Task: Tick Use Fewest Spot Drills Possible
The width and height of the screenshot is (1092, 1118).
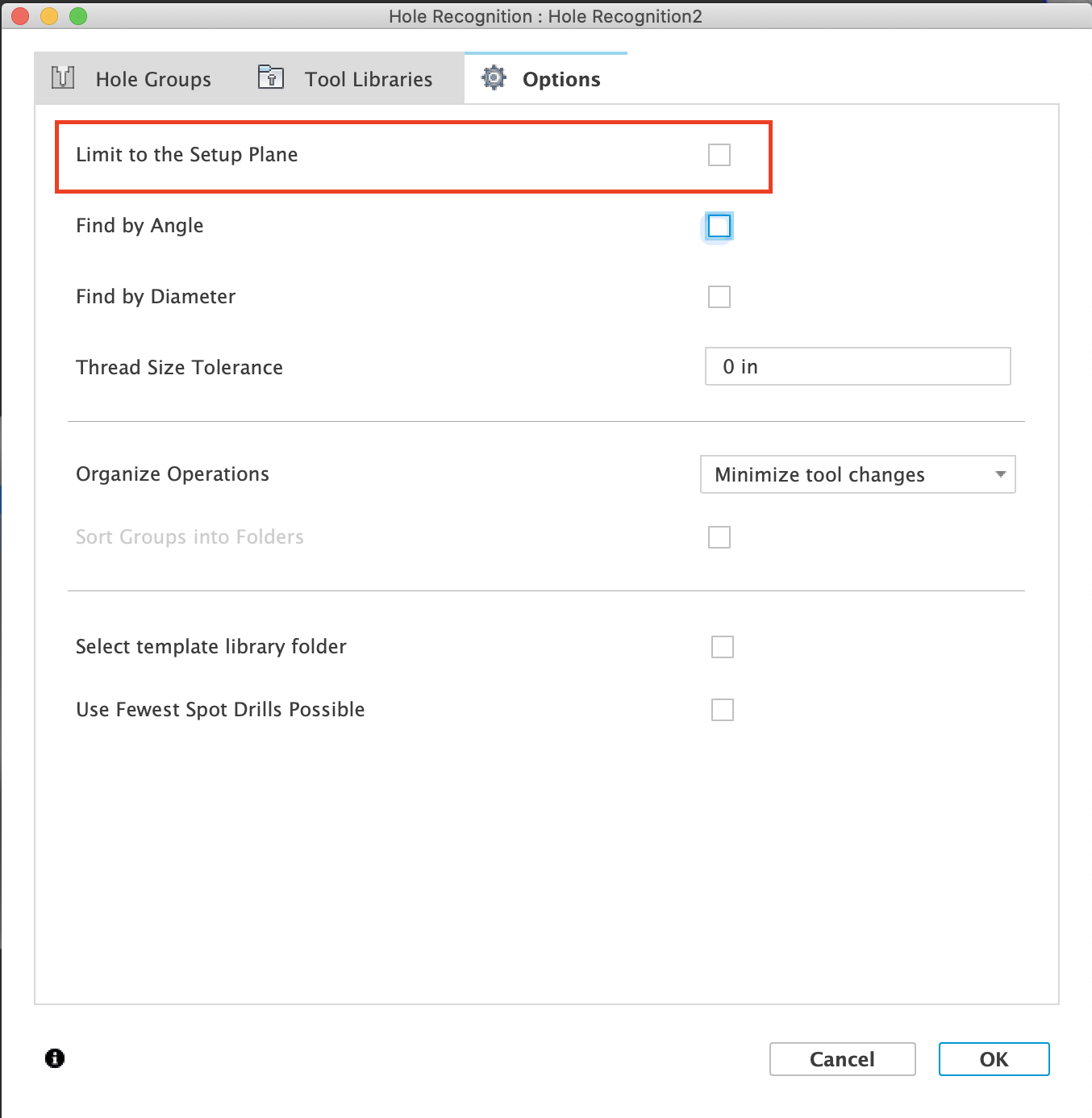Action: [723, 710]
